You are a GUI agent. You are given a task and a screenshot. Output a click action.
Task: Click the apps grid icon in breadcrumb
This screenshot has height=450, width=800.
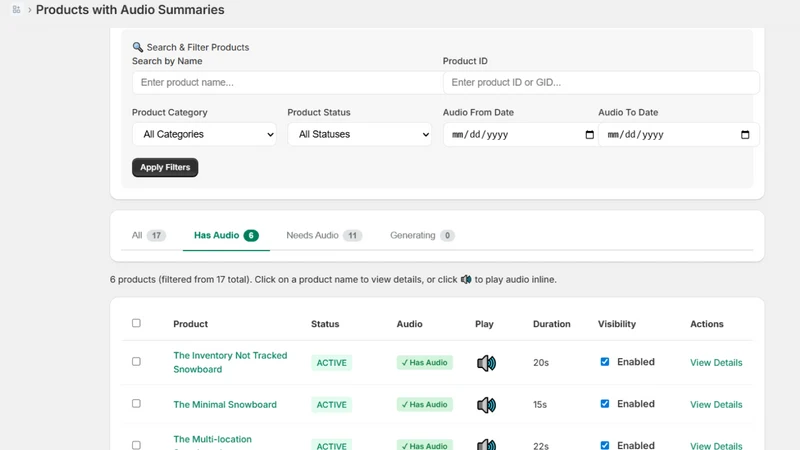click(16, 10)
